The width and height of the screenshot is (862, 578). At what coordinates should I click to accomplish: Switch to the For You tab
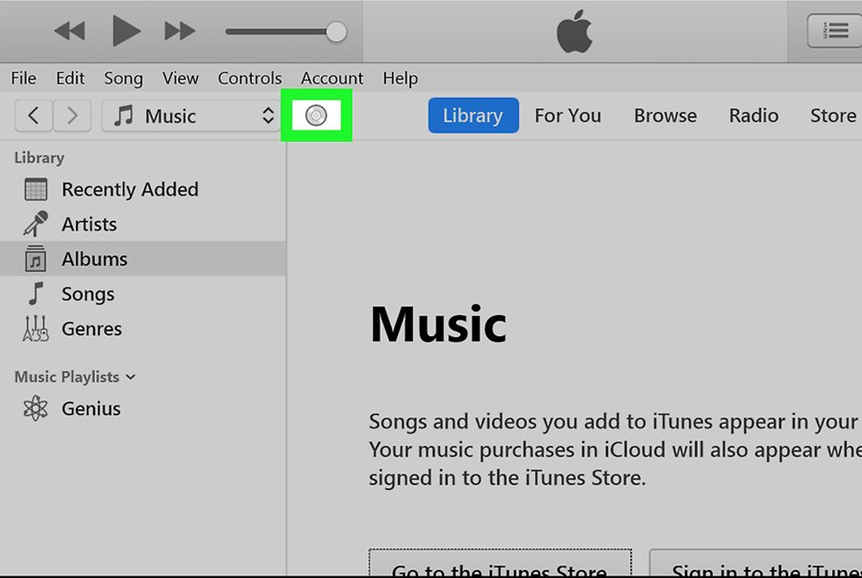(x=568, y=115)
